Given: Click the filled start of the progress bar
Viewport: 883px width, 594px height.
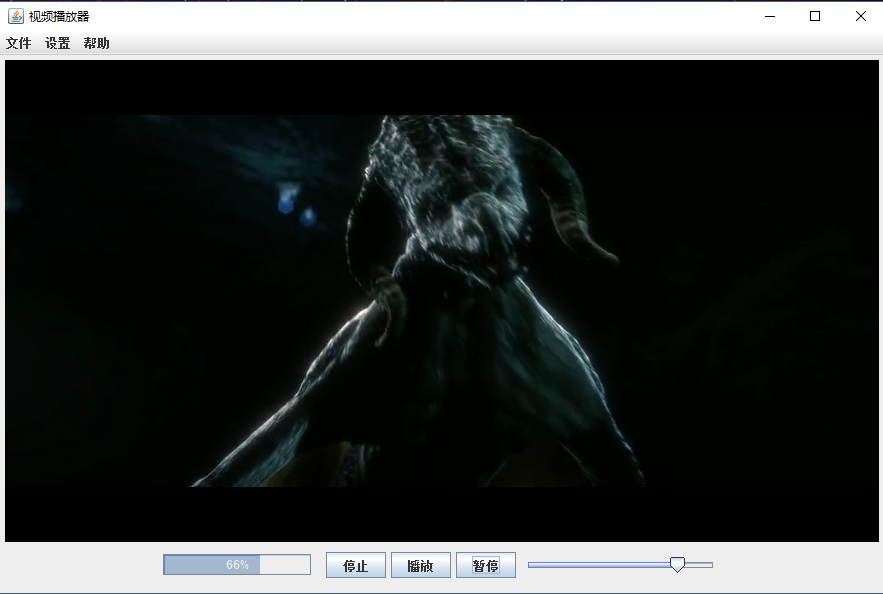Looking at the screenshot, I should coord(185,565).
